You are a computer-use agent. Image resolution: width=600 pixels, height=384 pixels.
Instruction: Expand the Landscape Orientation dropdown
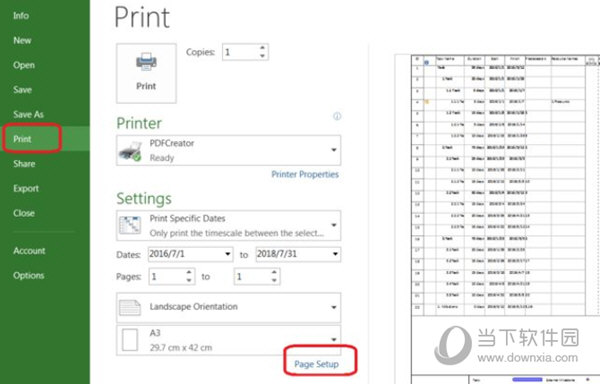pos(334,307)
